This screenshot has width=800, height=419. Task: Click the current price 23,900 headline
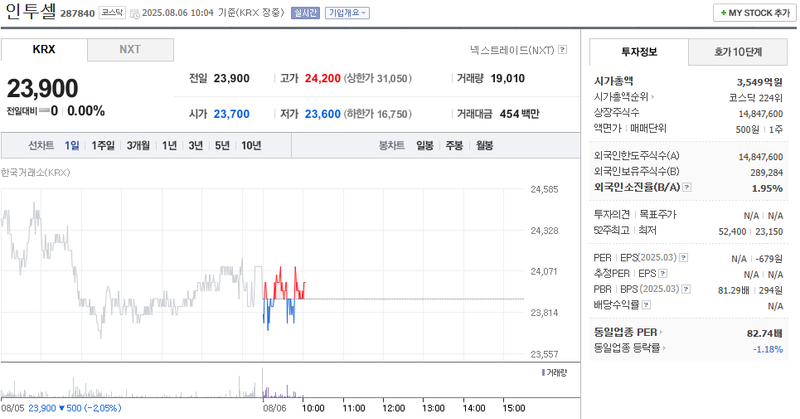pos(42,88)
